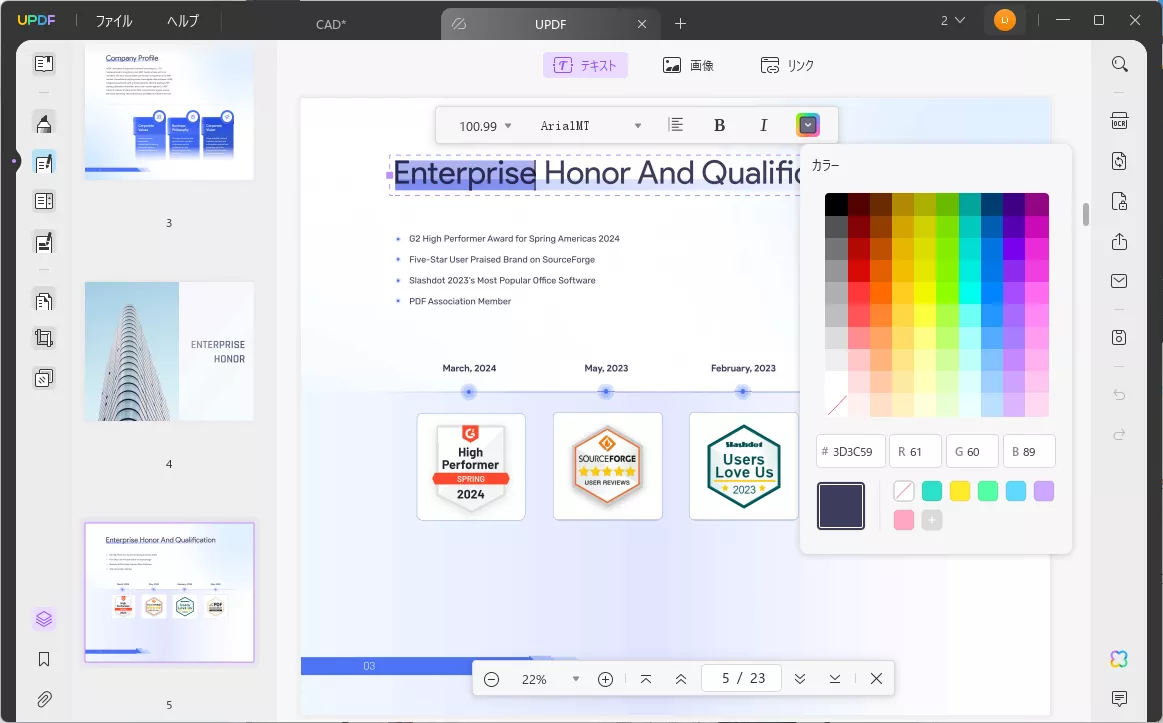Select the テキスト edit mode
The image size is (1163, 723).
point(585,65)
